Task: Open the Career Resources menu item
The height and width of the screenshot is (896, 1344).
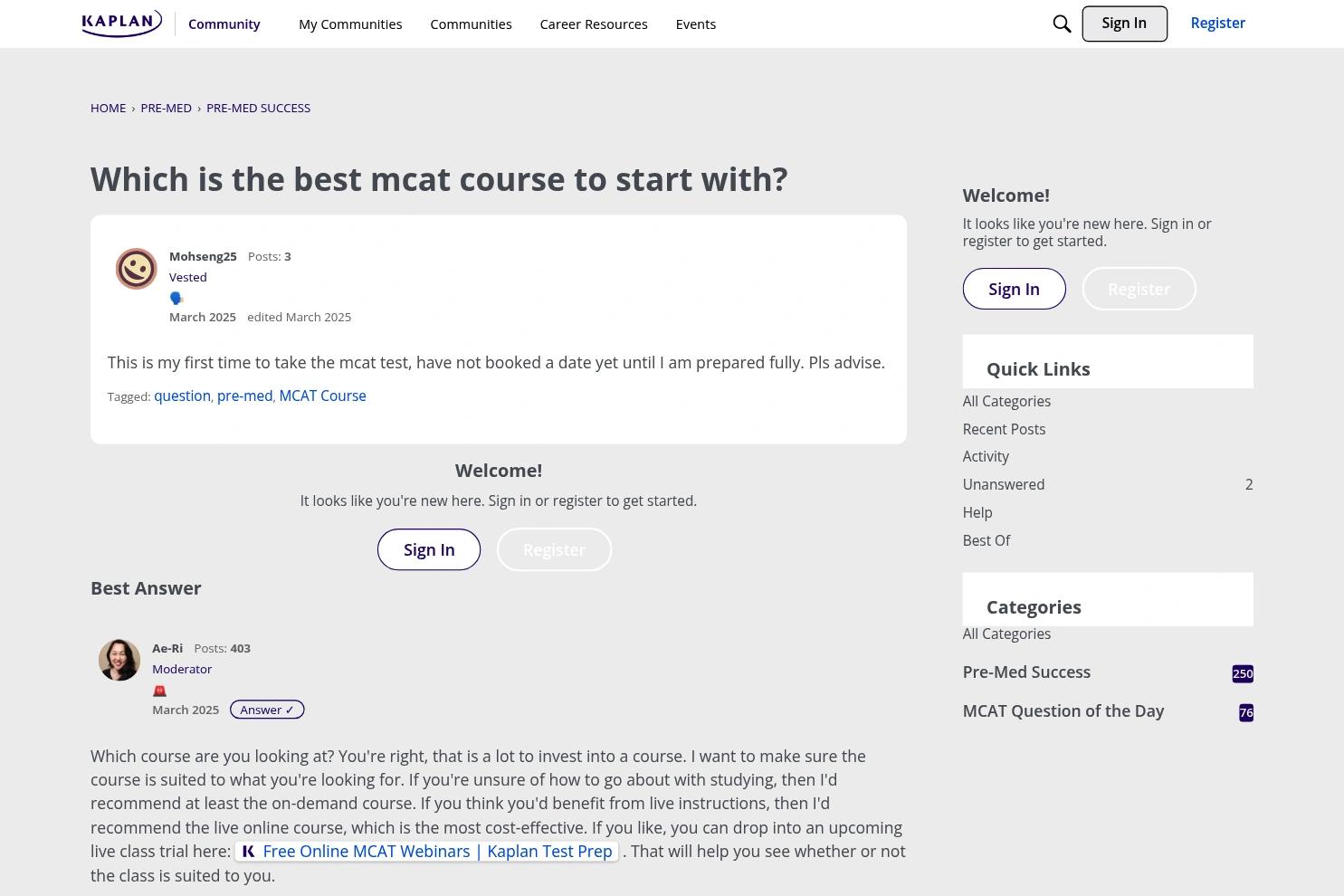Action: coord(594,24)
